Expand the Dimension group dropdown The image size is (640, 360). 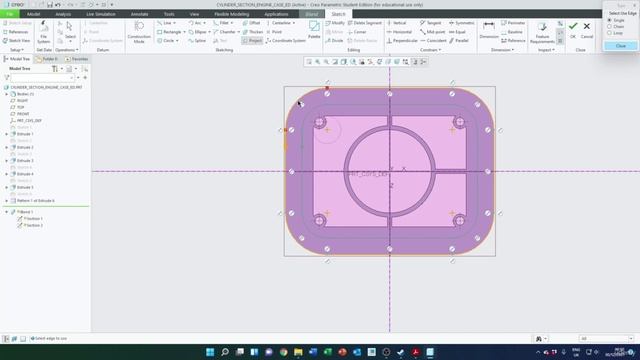[502, 50]
